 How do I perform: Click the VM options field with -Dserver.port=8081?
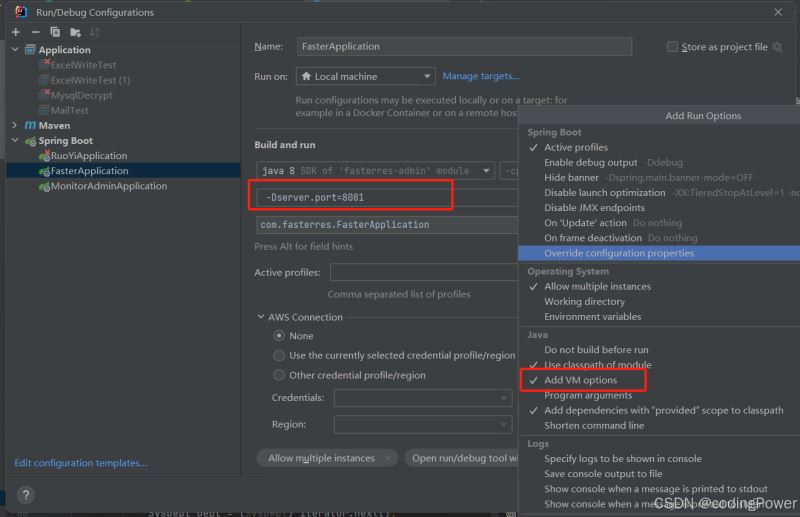tap(387, 198)
